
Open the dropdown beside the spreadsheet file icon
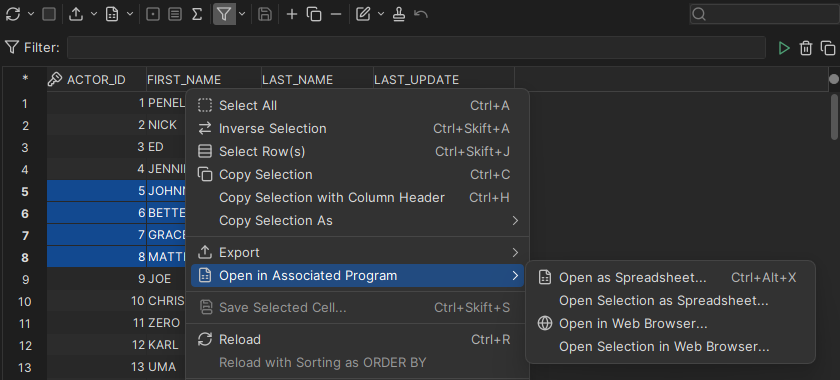pos(130,14)
